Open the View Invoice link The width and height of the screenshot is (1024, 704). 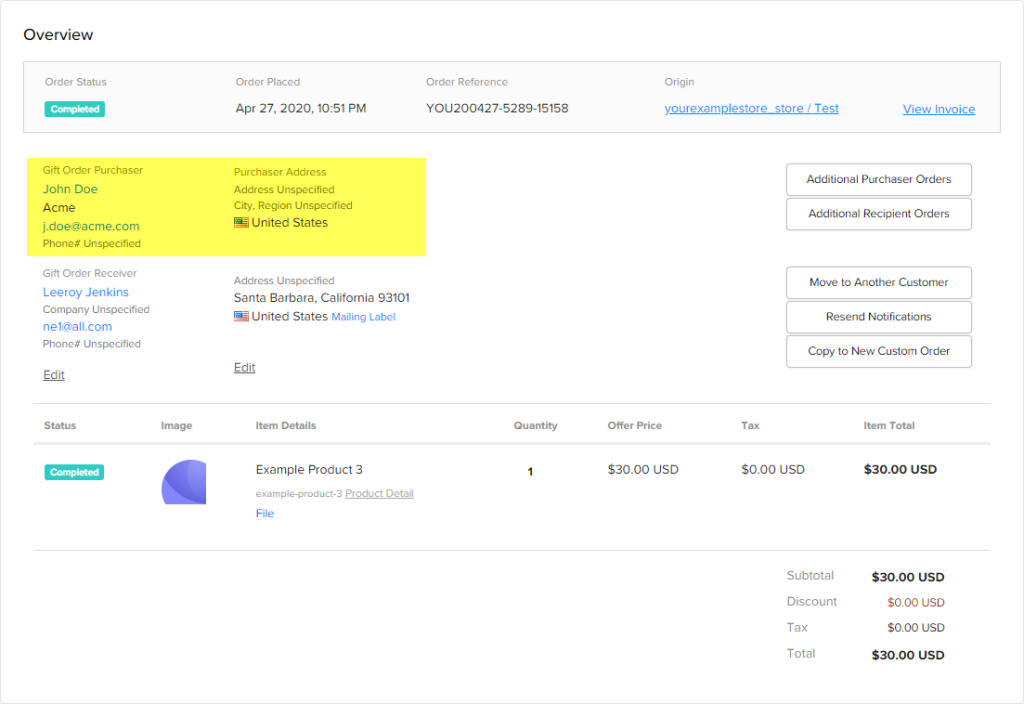click(938, 109)
